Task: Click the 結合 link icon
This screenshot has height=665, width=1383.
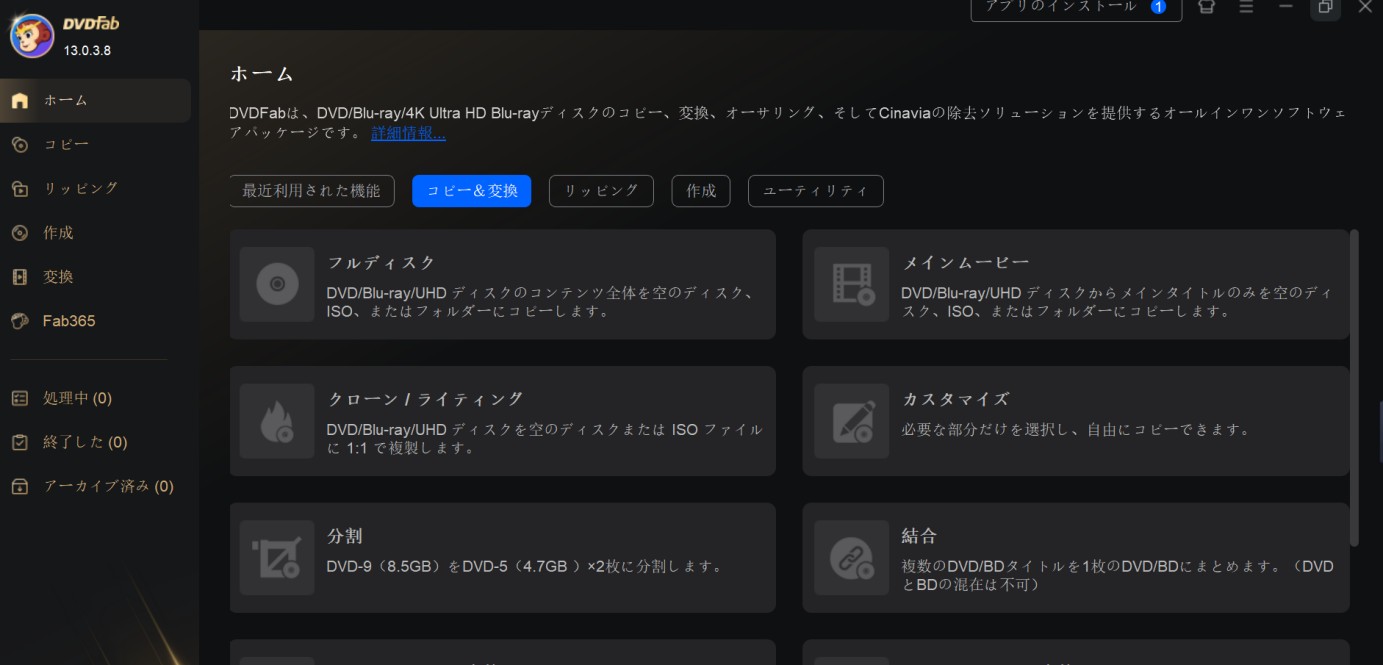Action: [x=851, y=558]
